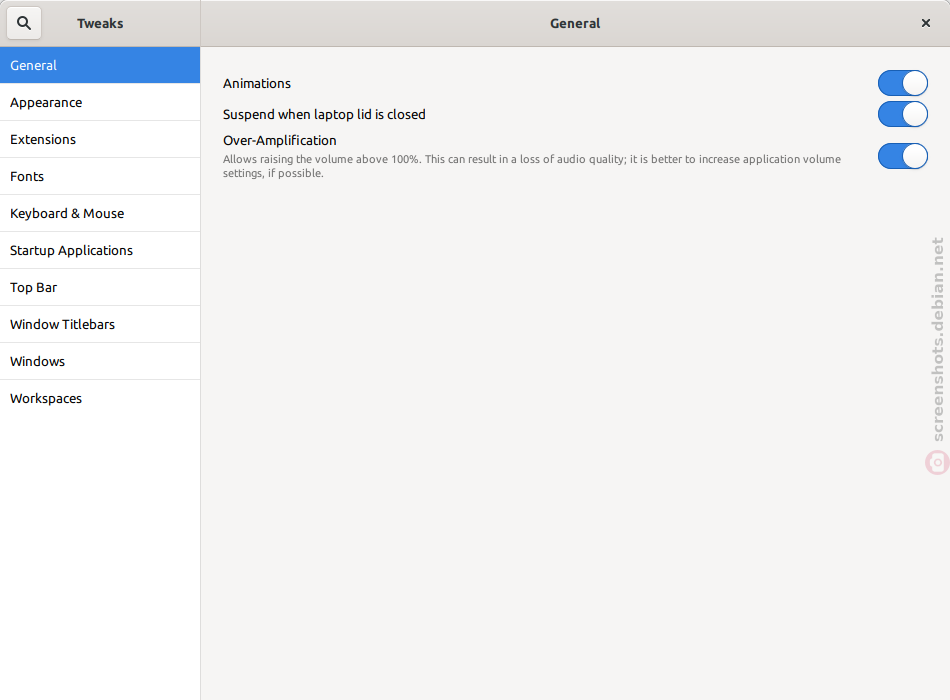
Task: Click the Over-Amplification label text
Action: pos(279,140)
